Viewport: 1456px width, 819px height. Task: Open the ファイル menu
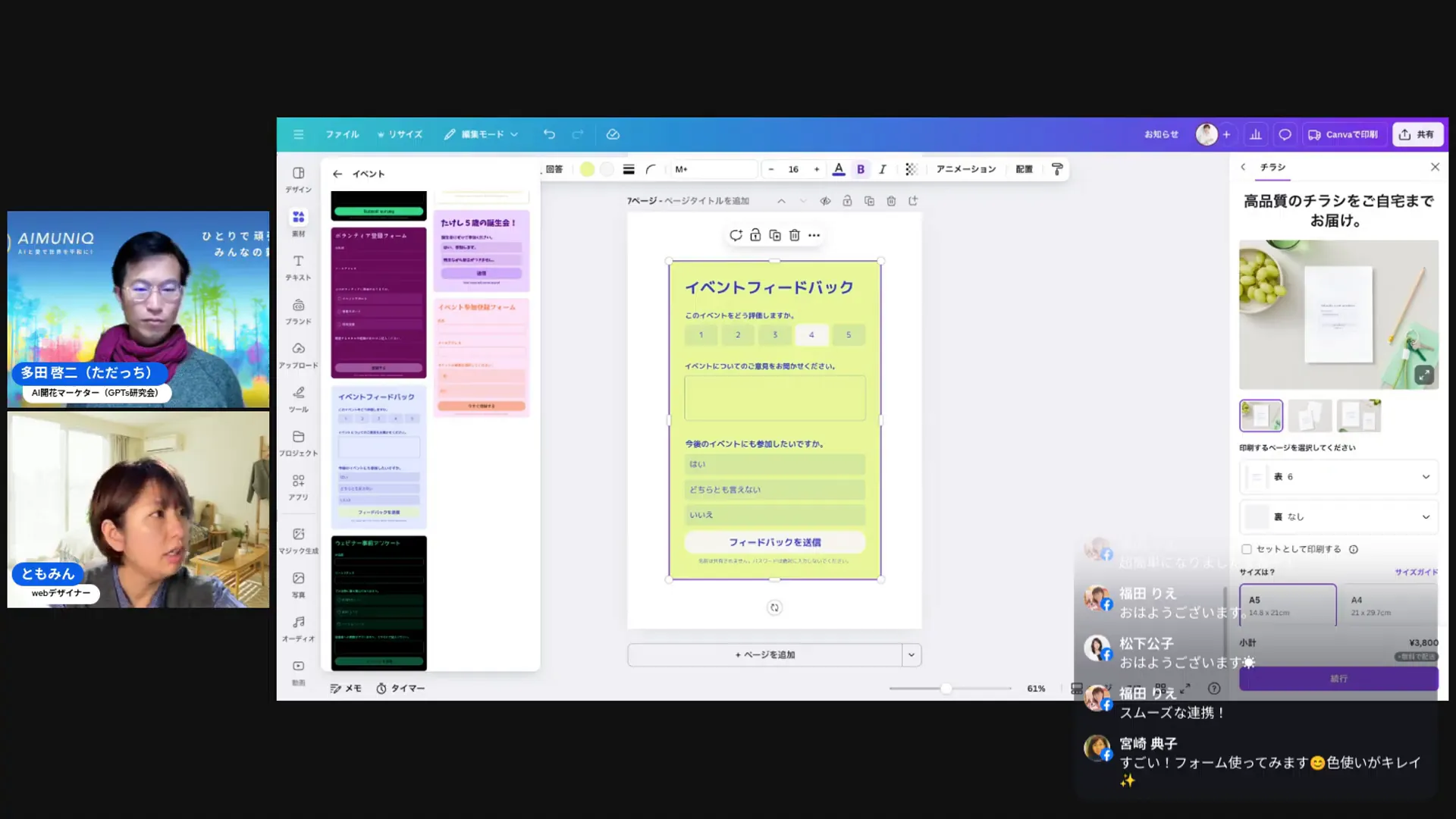342,133
